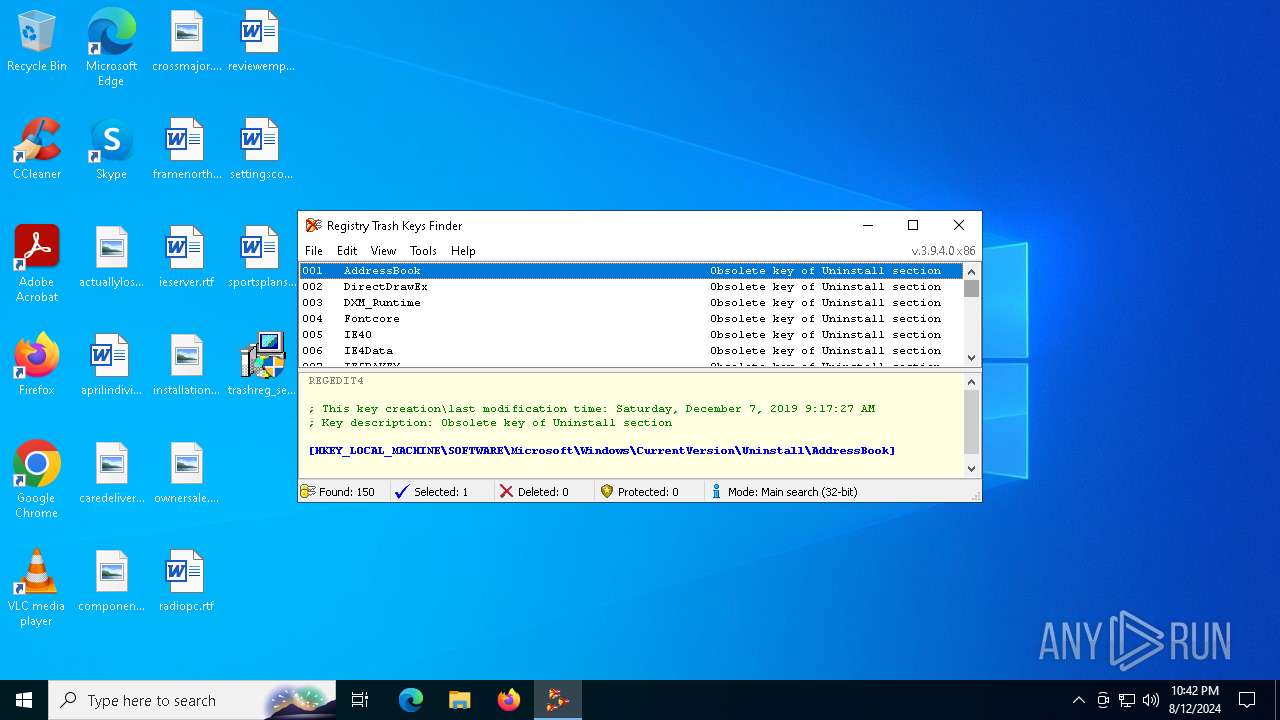Click the details pane scroll down arrow
The height and width of the screenshot is (720, 1280).
tap(971, 468)
